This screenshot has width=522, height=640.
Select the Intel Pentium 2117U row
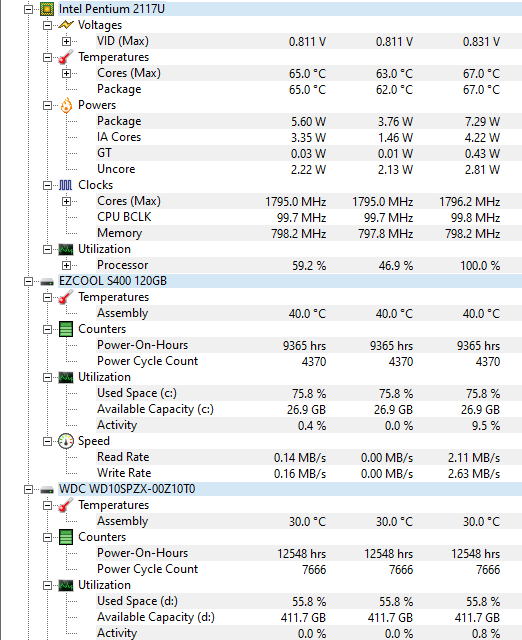[x=290, y=9]
